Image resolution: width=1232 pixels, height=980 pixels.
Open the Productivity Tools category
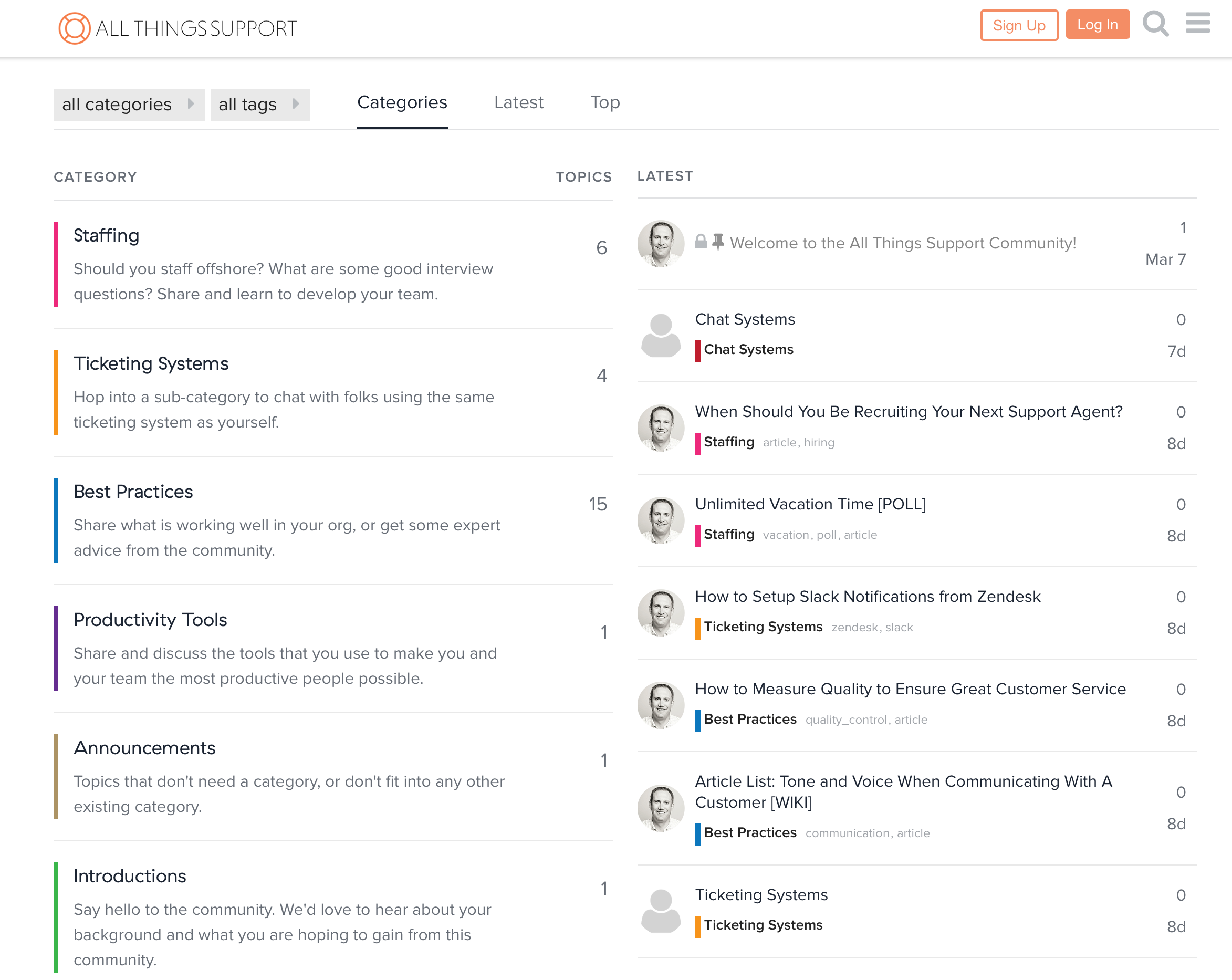point(150,620)
